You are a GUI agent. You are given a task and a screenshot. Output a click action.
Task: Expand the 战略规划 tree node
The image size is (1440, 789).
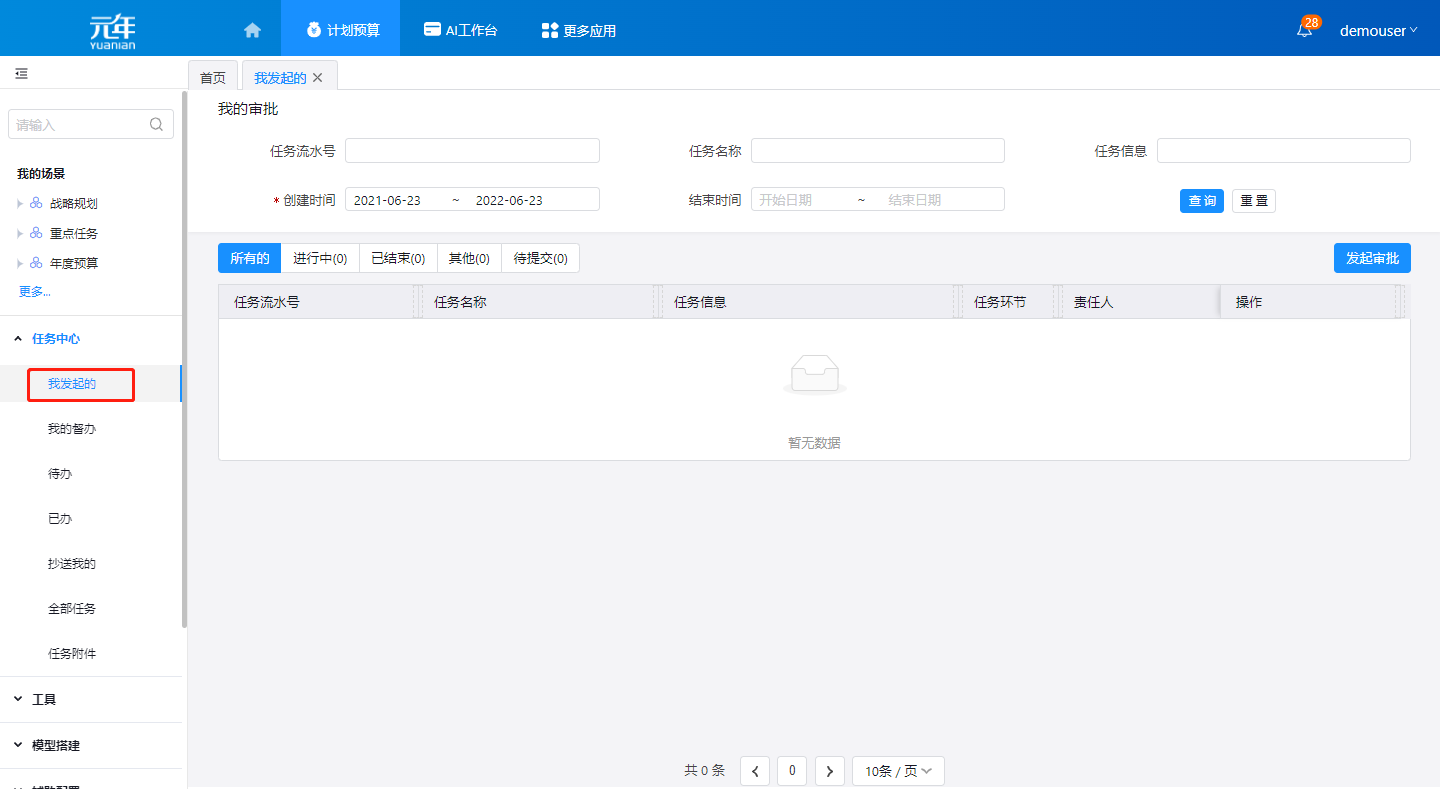(19, 204)
